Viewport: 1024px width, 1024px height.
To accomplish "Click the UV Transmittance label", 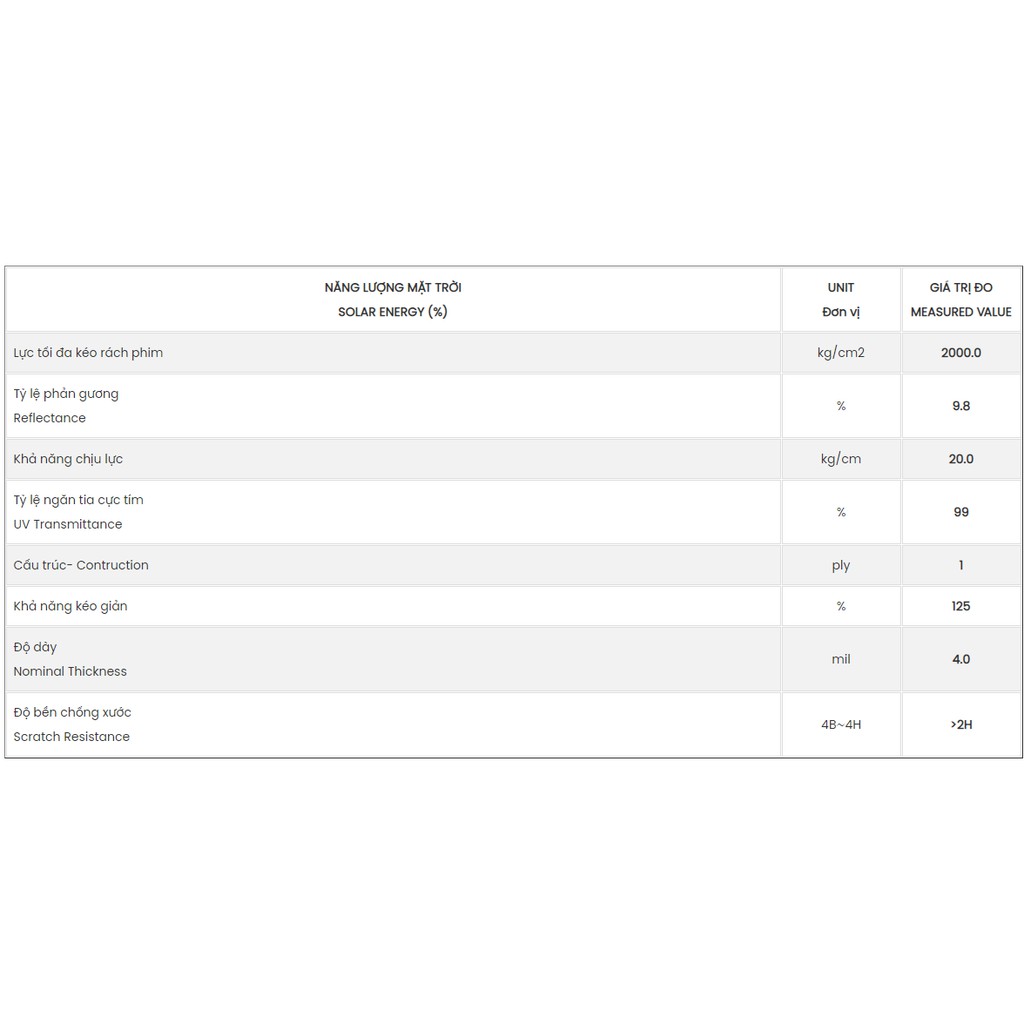I will click(x=68, y=524).
